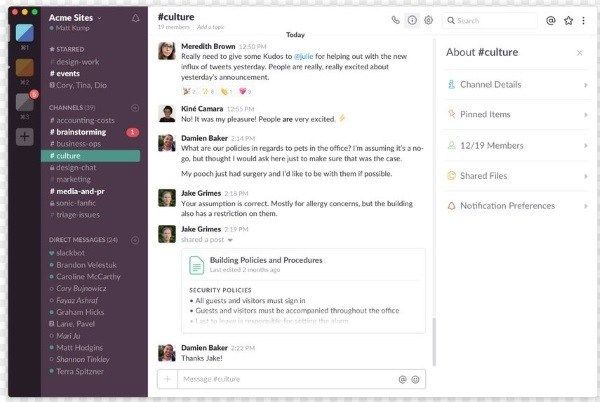Start a call with the phone icon

[396, 20]
